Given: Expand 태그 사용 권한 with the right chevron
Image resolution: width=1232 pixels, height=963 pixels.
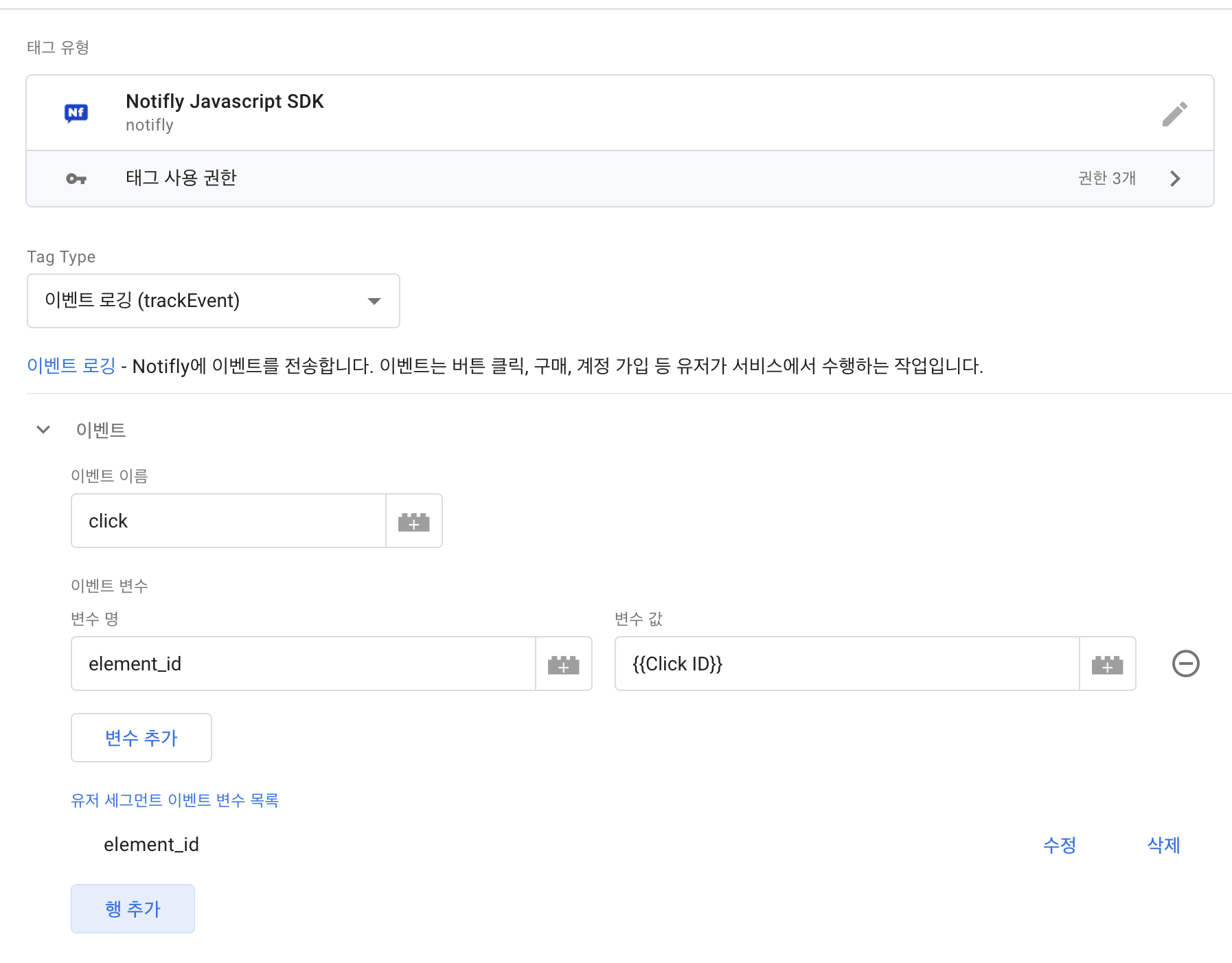Looking at the screenshot, I should (x=1175, y=178).
